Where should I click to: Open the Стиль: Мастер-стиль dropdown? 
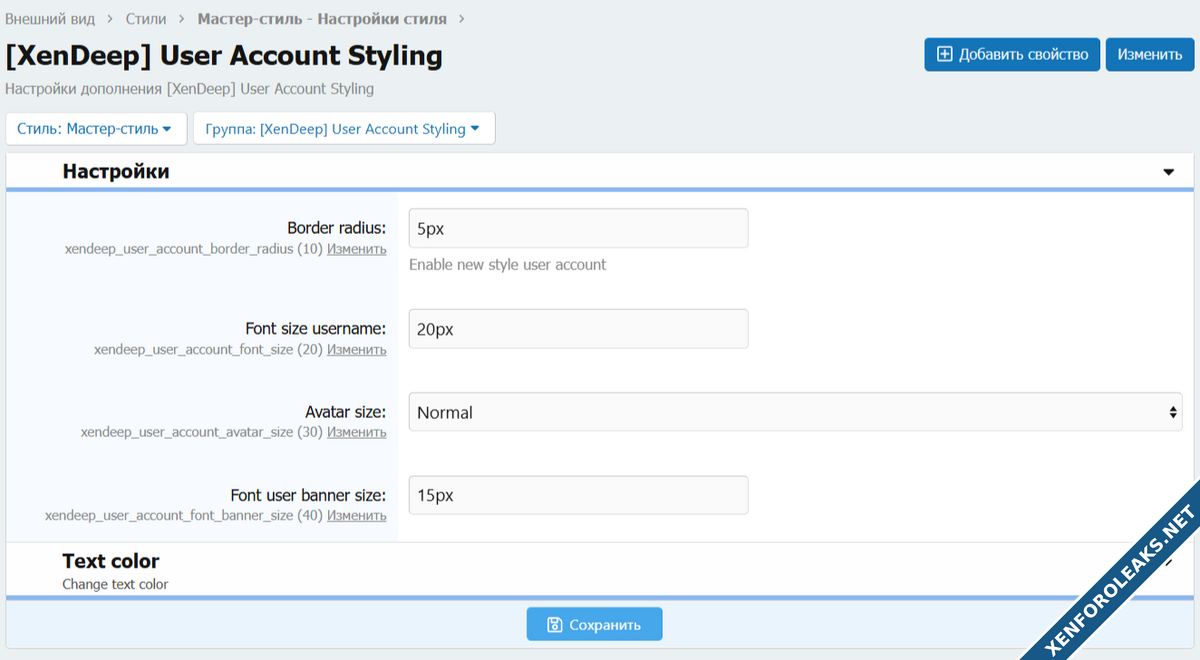click(95, 129)
